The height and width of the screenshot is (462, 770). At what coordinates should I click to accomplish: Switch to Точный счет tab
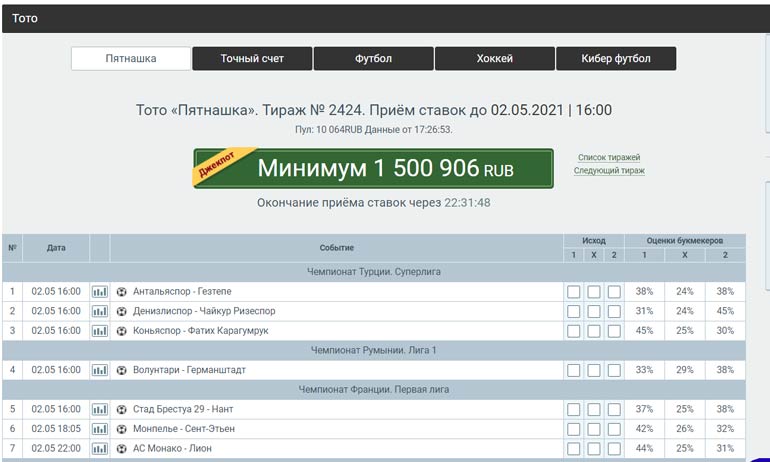tap(252, 58)
